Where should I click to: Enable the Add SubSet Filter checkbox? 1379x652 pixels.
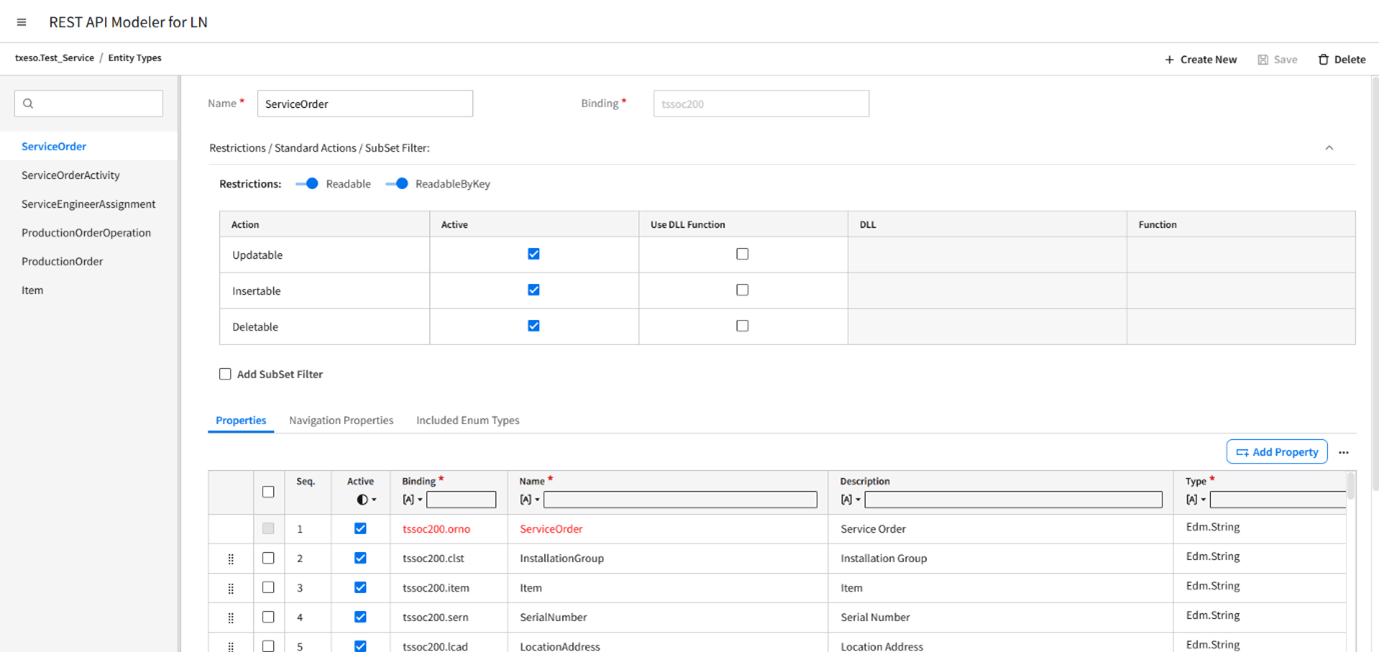coord(225,374)
